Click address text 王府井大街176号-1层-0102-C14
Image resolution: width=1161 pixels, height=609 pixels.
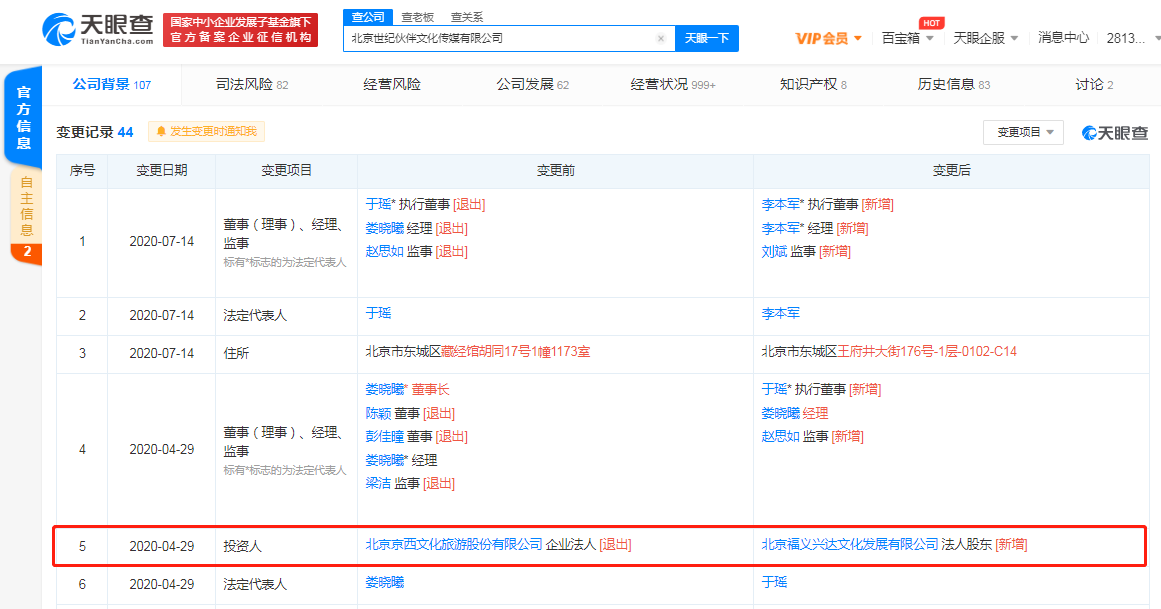click(x=927, y=352)
